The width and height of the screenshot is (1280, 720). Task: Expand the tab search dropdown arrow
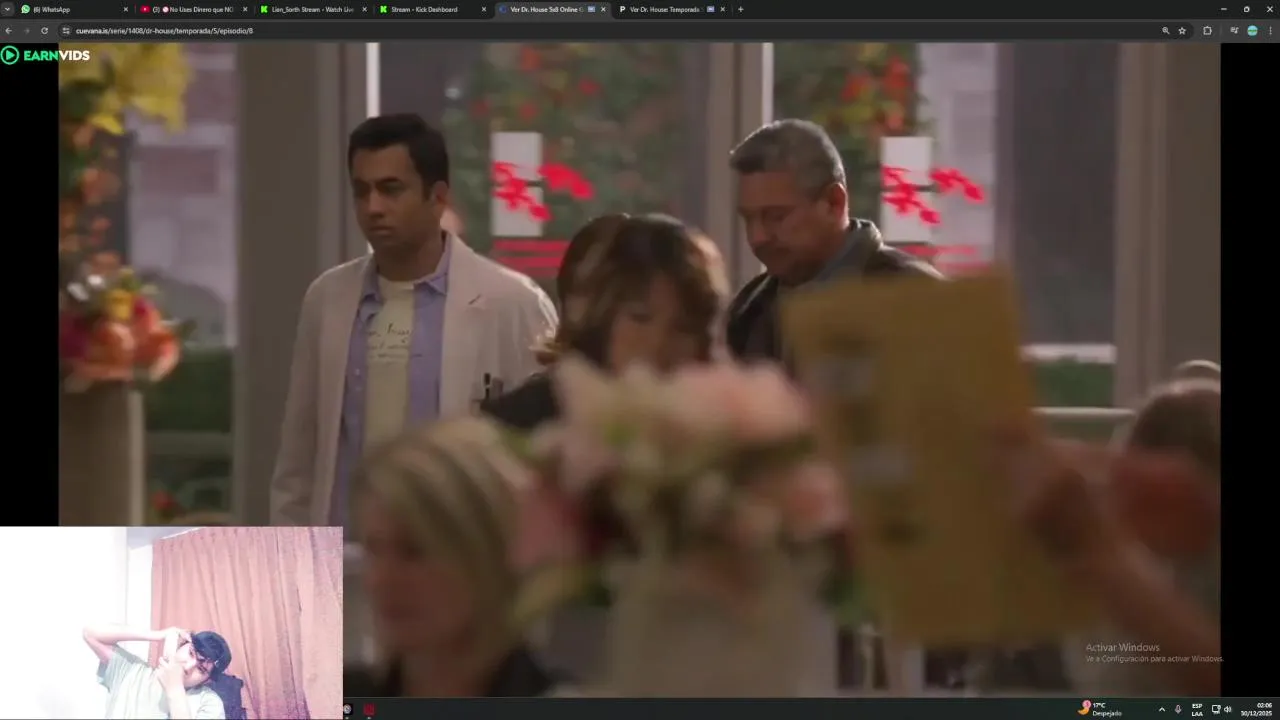point(7,9)
